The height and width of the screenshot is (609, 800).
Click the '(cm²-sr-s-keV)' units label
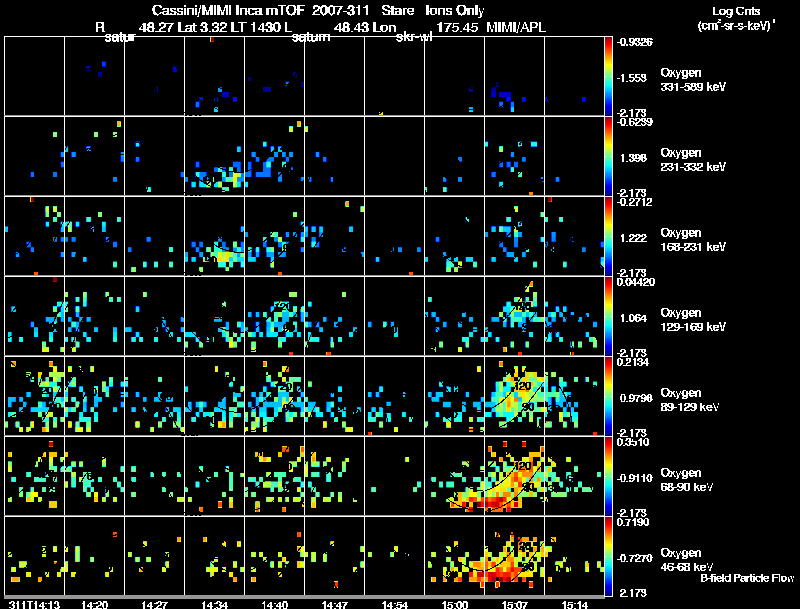coord(736,25)
